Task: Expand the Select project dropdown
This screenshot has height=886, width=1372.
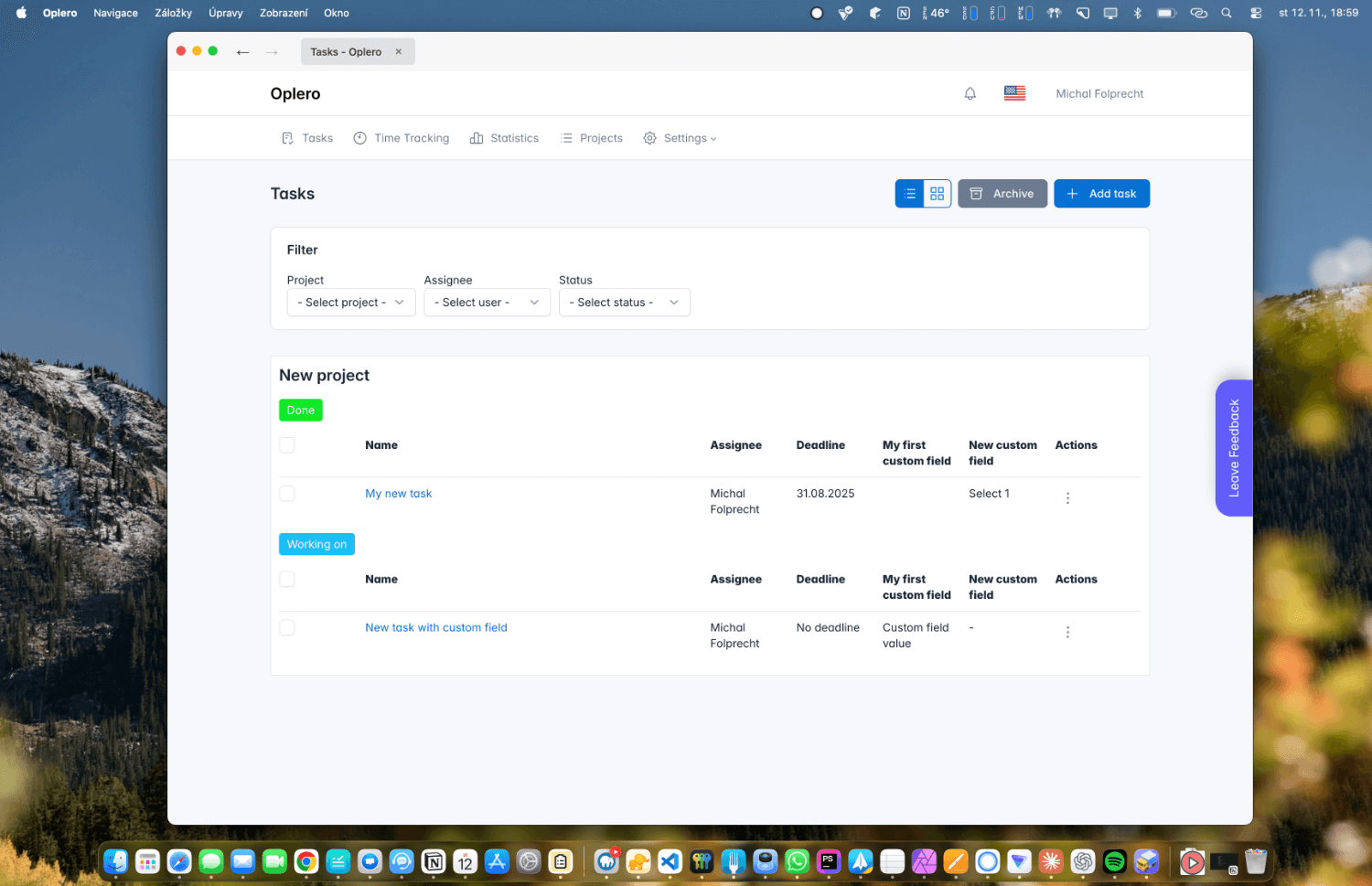Action: [351, 303]
